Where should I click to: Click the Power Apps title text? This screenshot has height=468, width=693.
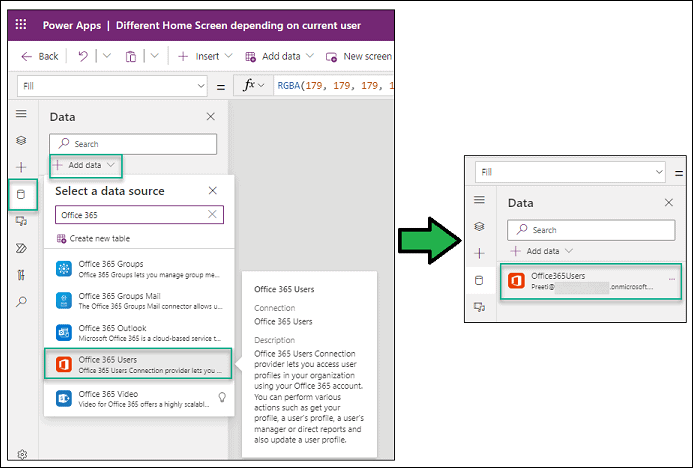click(72, 25)
